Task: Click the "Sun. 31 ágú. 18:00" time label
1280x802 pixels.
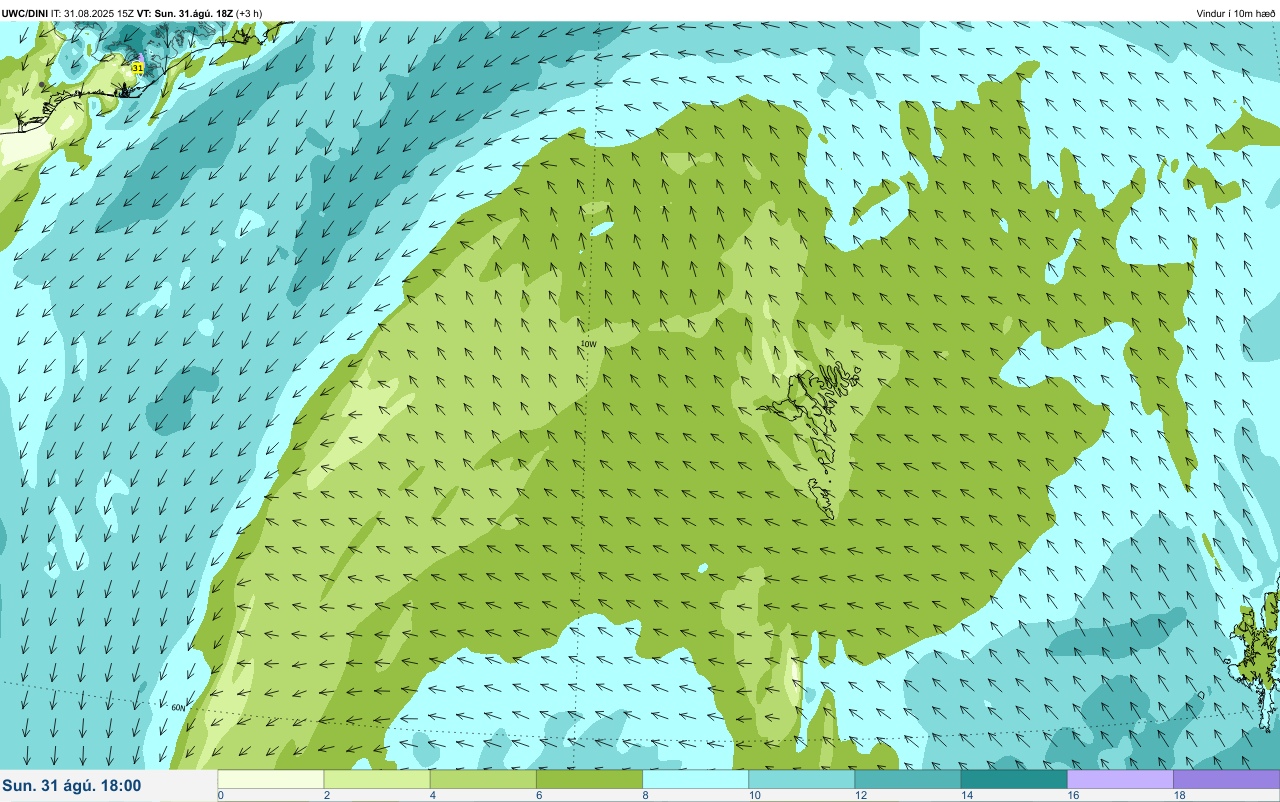Action: click(x=72, y=786)
